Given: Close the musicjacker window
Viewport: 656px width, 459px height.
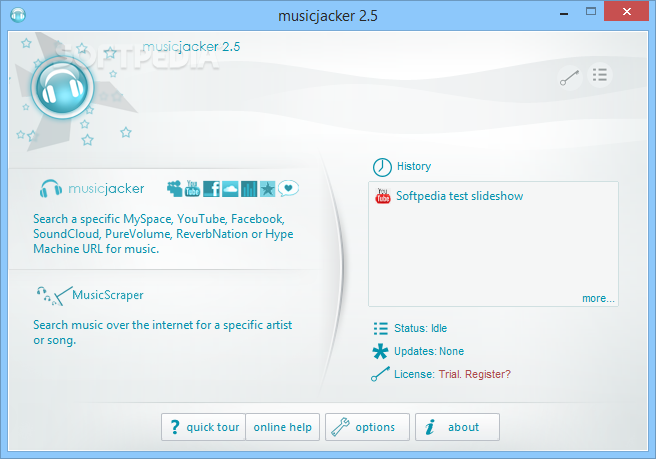Looking at the screenshot, I should (x=626, y=11).
